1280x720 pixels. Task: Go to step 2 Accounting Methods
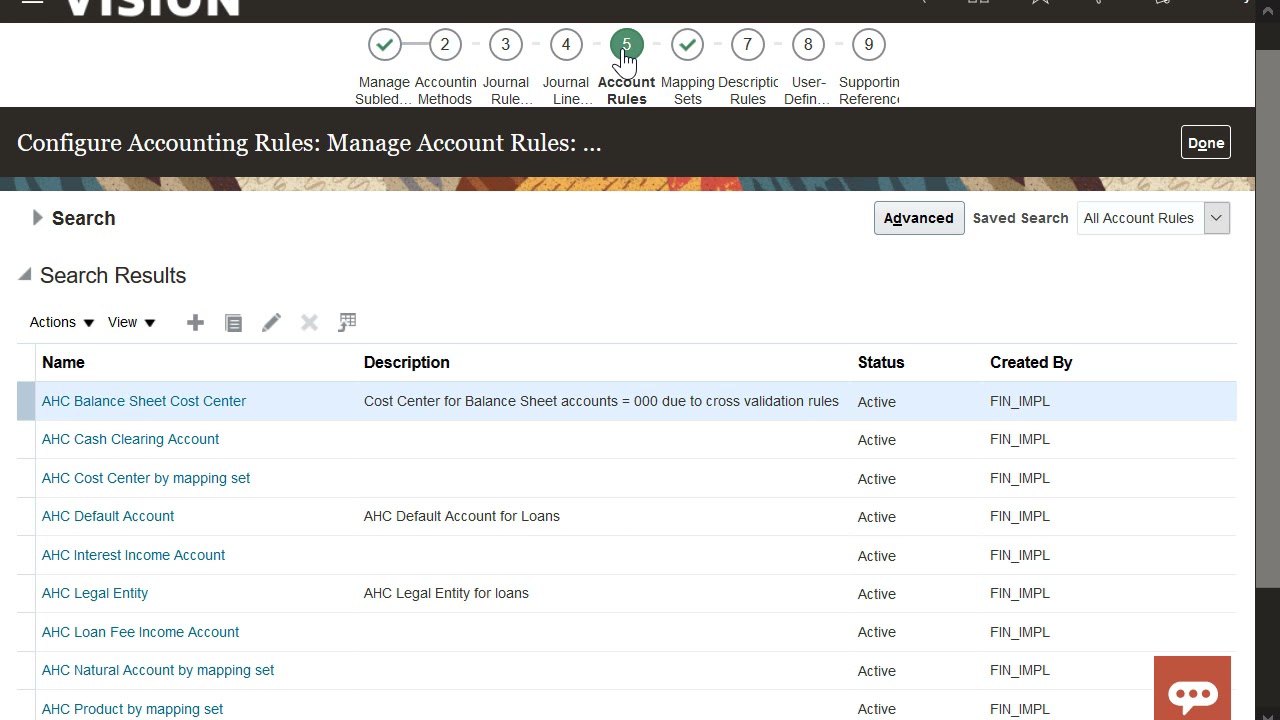click(445, 44)
